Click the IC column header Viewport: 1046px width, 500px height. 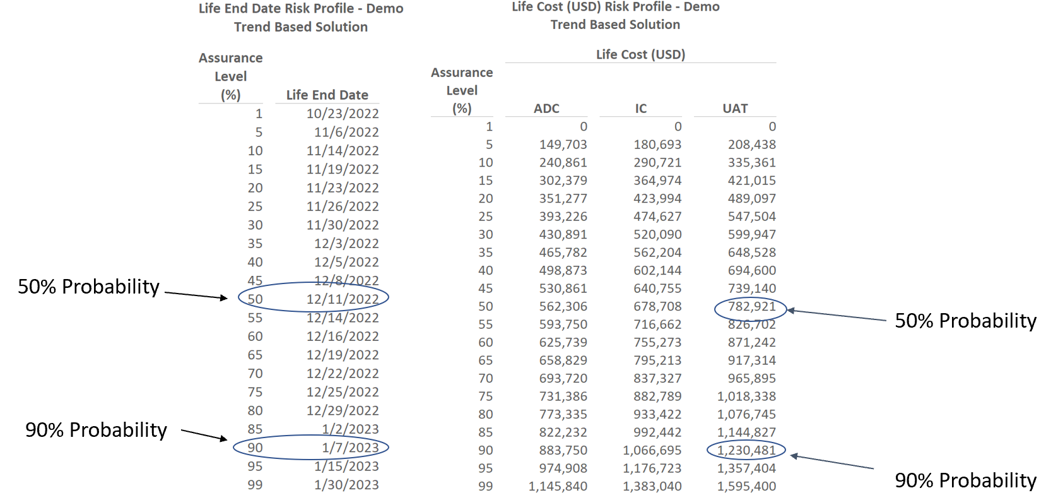pos(641,108)
